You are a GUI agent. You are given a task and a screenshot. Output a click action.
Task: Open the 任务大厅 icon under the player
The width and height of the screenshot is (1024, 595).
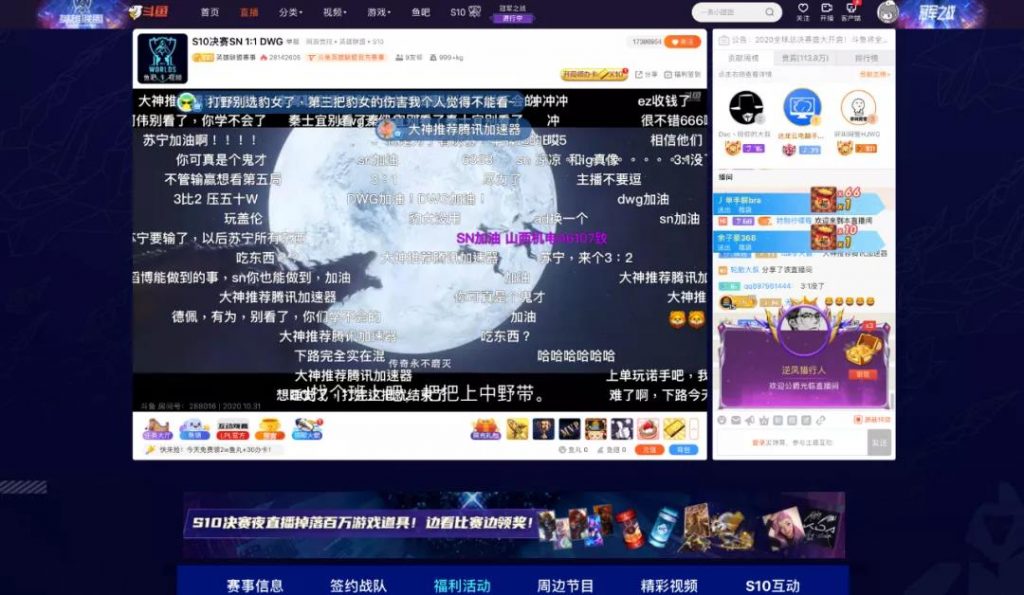tap(157, 429)
